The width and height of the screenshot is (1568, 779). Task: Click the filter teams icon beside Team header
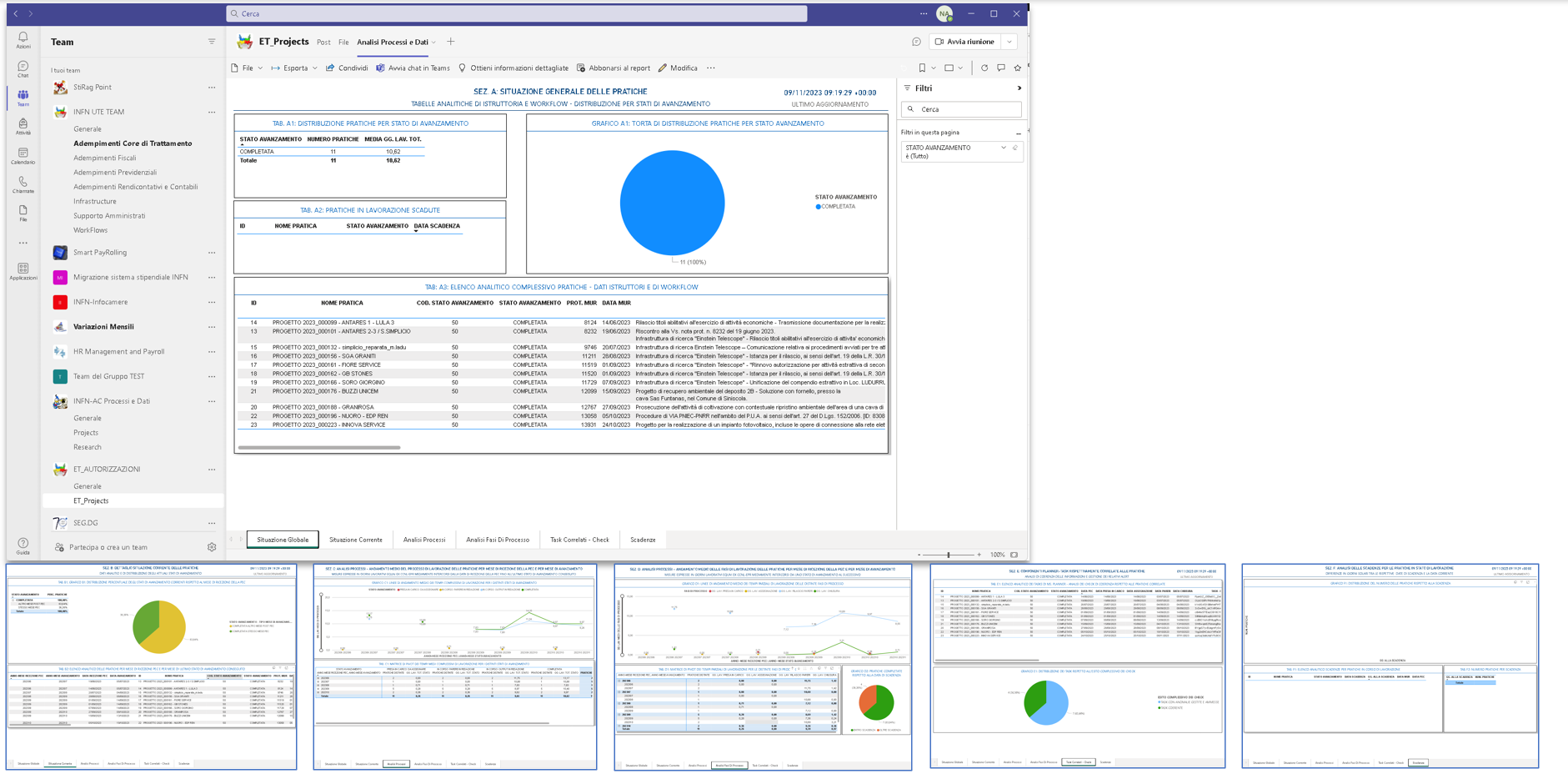(x=212, y=42)
